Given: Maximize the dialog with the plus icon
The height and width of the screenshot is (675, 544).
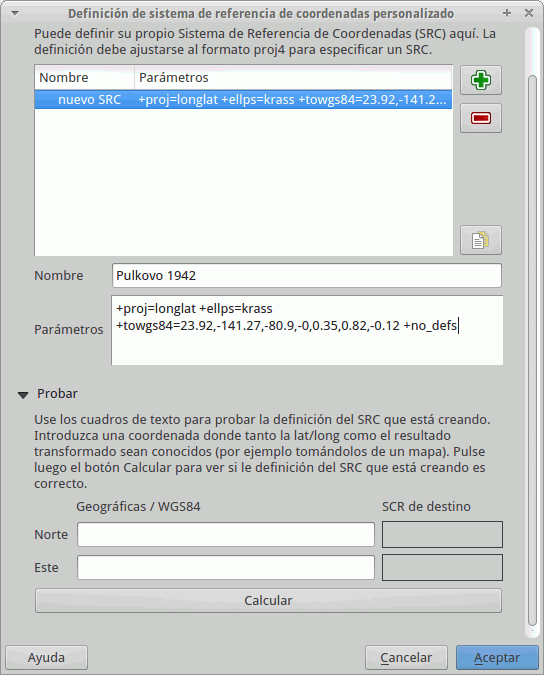Looking at the screenshot, I should 507,13.
